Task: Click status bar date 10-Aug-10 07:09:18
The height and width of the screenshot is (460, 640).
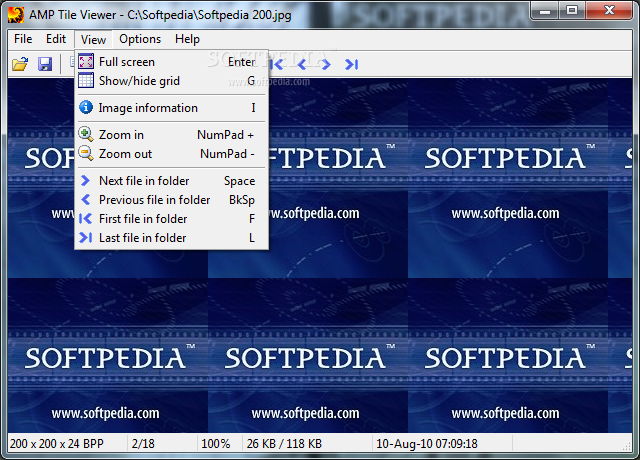Action: (x=427, y=444)
